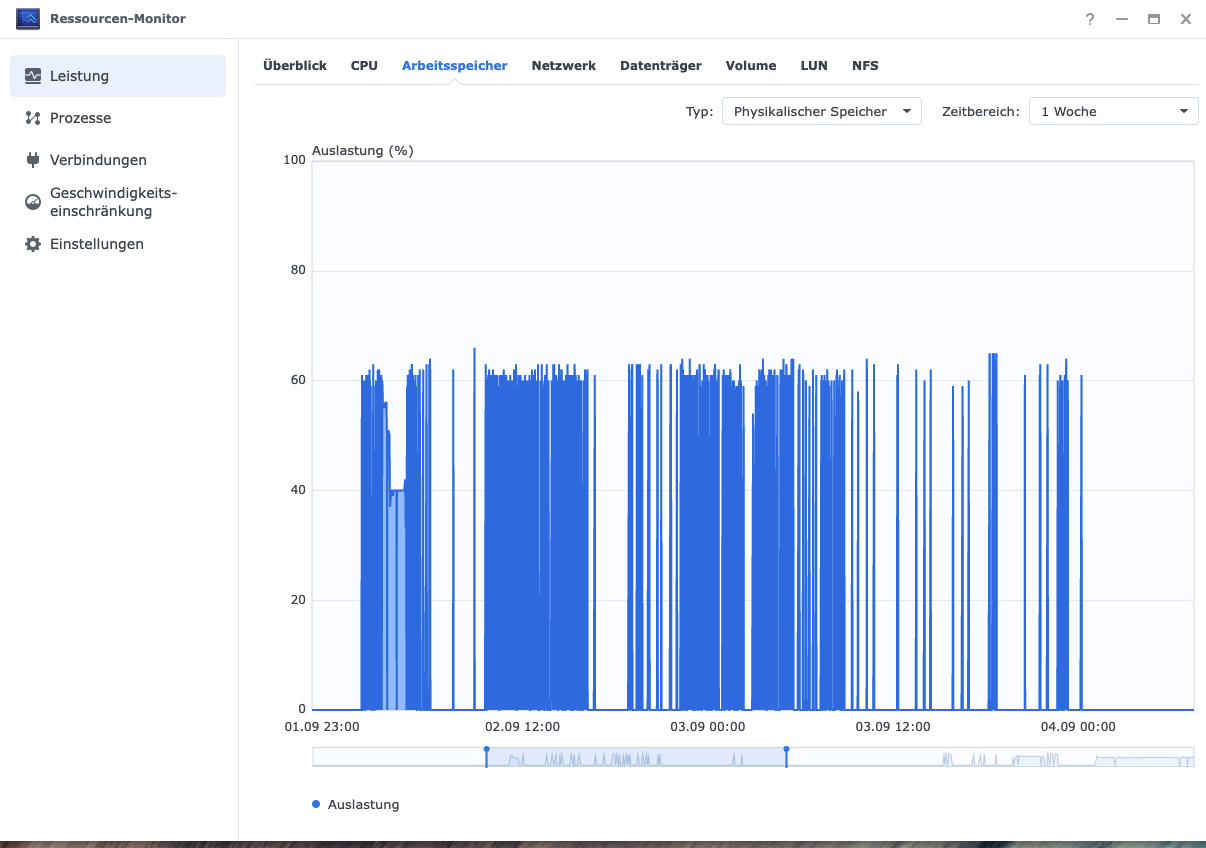Click the Auslastung (%) axis title
The height and width of the screenshot is (848, 1206).
point(363,151)
